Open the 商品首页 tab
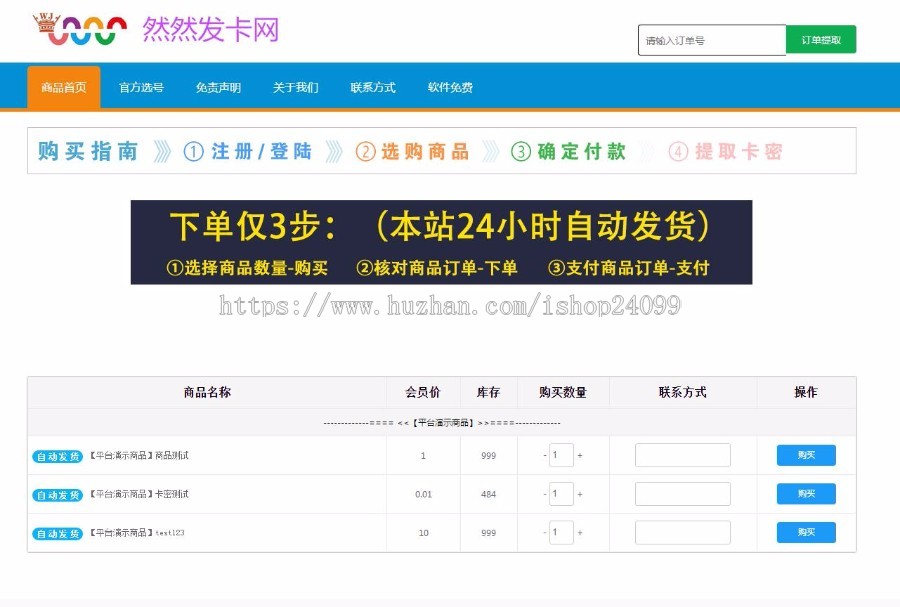 tap(64, 87)
